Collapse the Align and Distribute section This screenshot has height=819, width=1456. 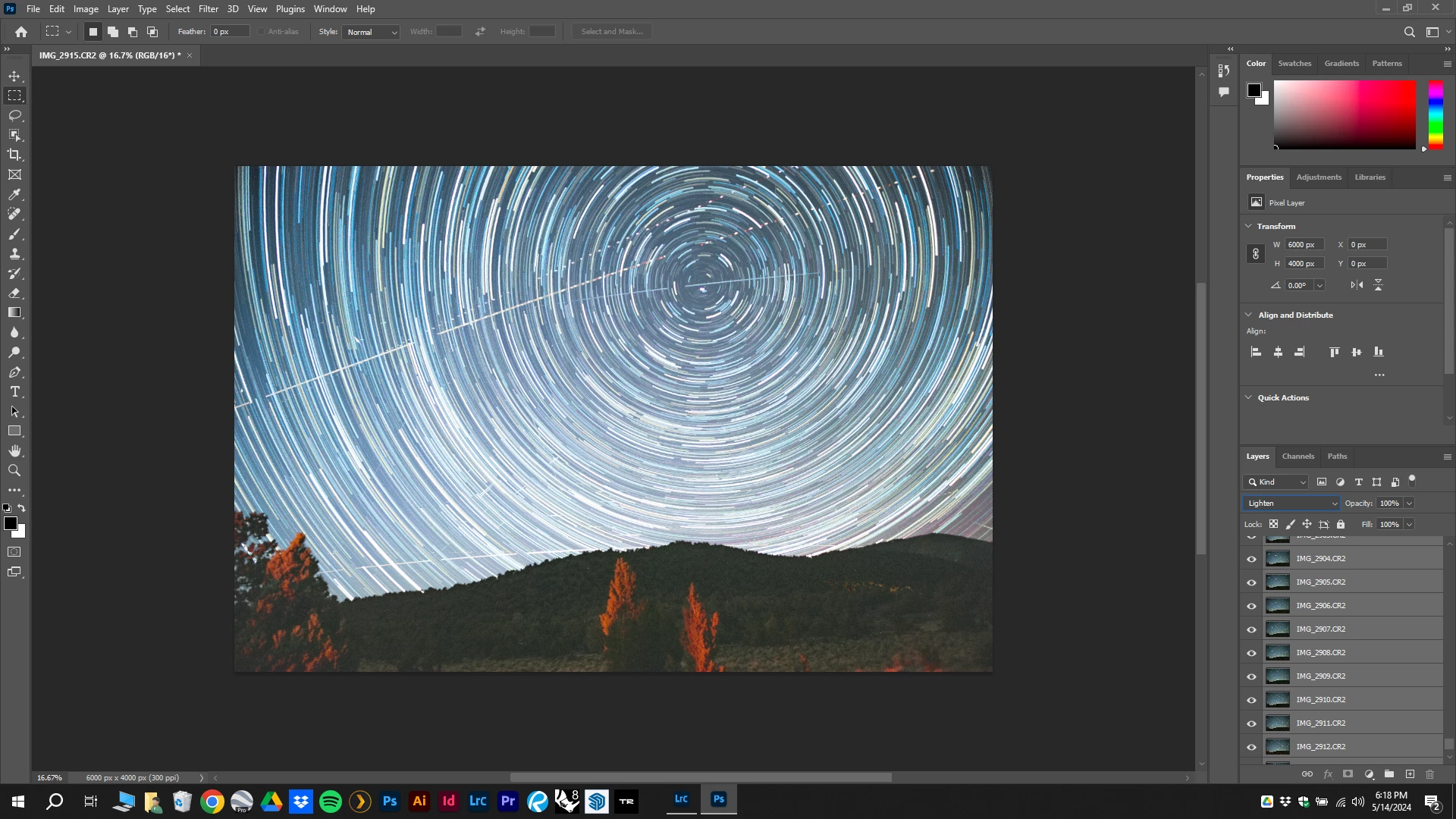point(1249,315)
